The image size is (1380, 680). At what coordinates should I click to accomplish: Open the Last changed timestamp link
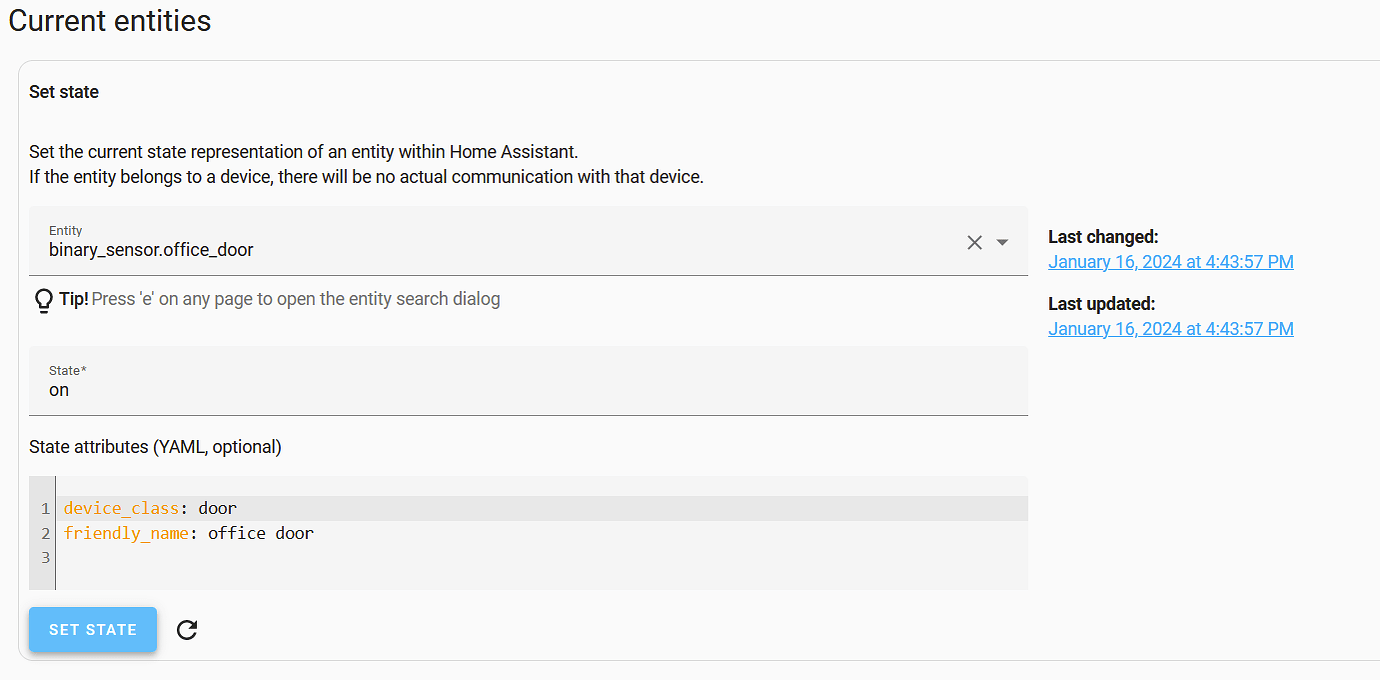coord(1170,261)
